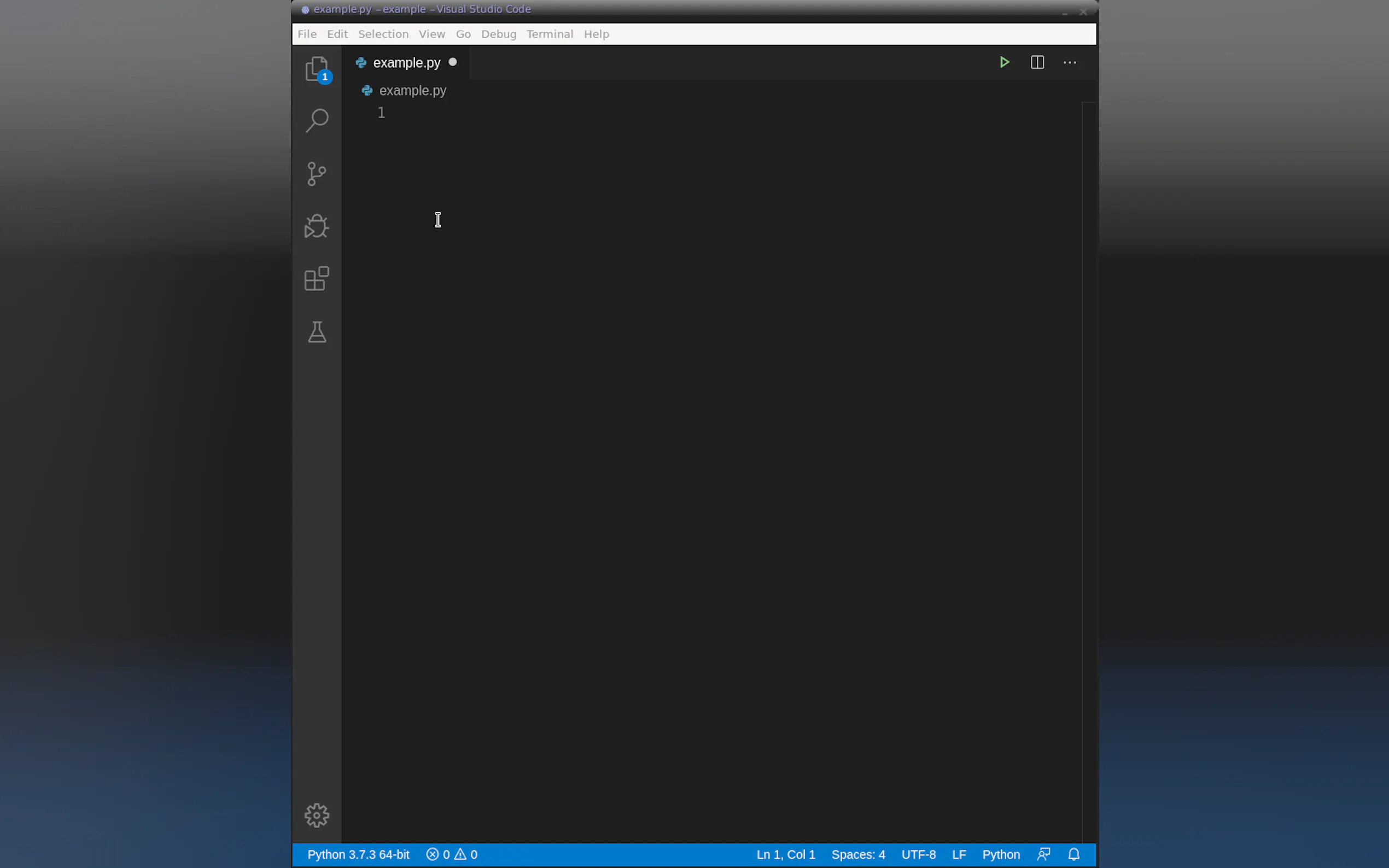Viewport: 1389px width, 868px height.
Task: Open the Test flask view
Action: point(317,332)
